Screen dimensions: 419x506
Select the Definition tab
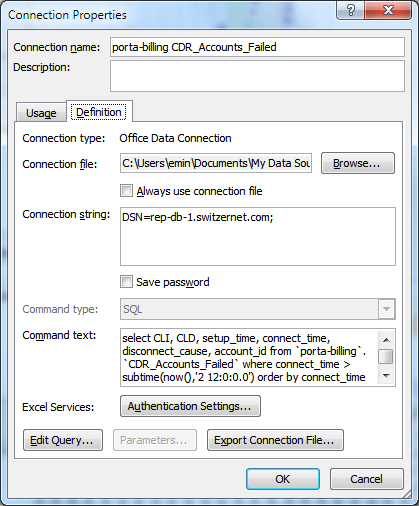pos(99,112)
